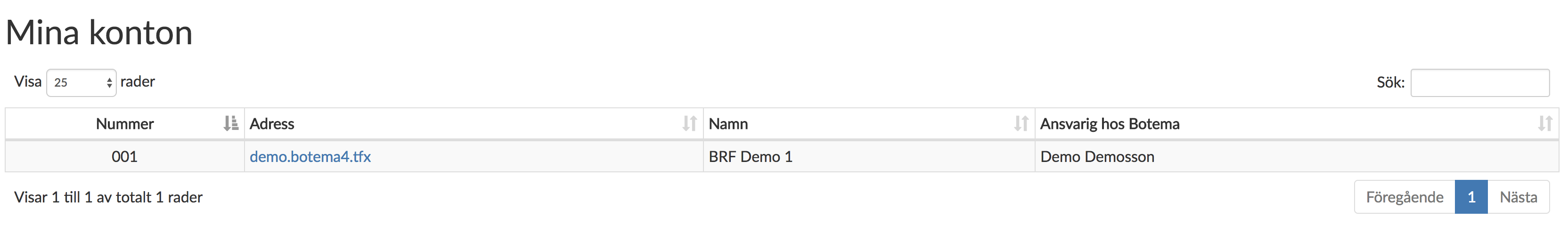Go to the Föregående page
The image size is (1568, 226).
(1404, 197)
